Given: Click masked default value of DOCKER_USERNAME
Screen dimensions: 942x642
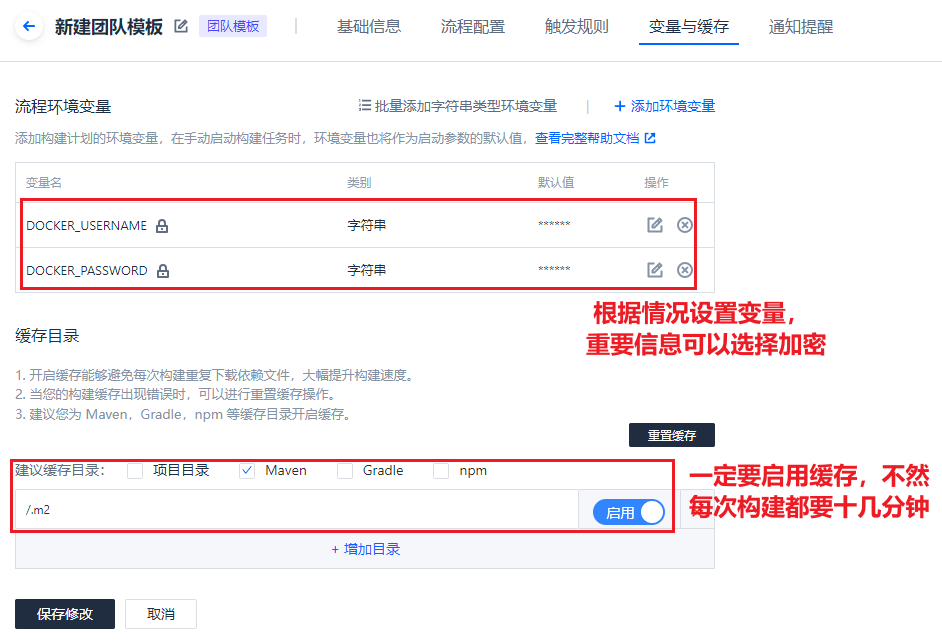Looking at the screenshot, I should pyautogui.click(x=554, y=224).
